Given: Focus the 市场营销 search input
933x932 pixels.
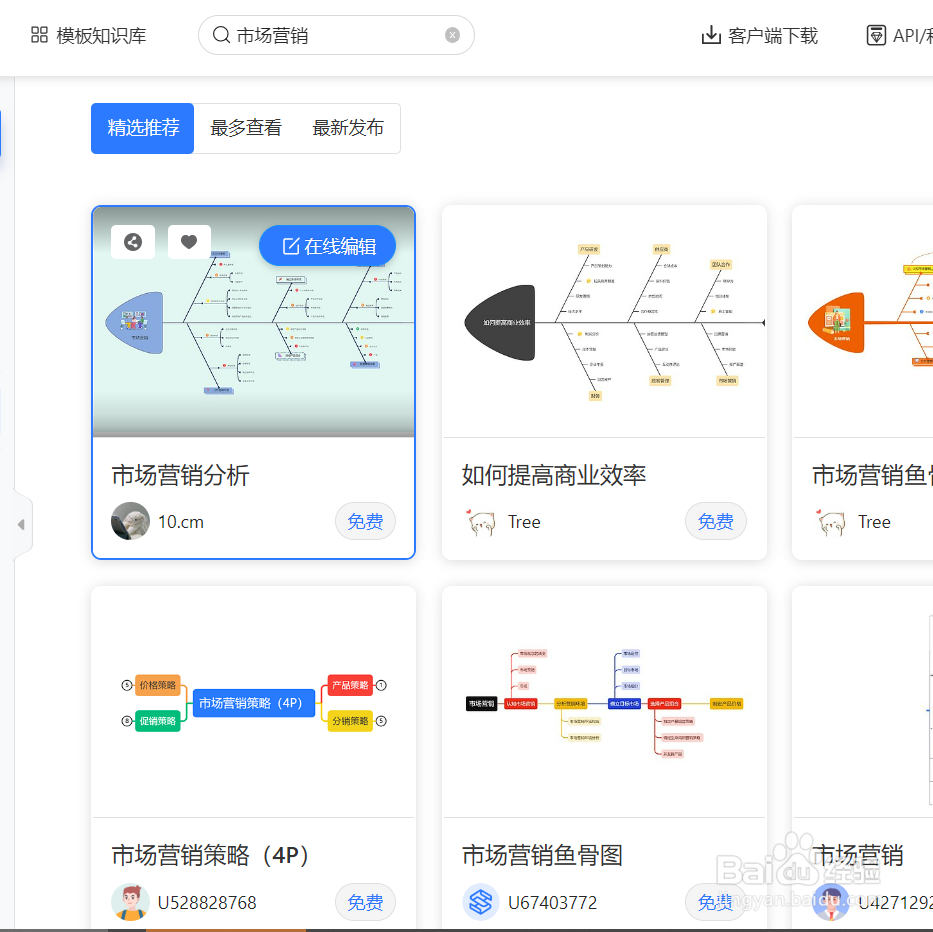Looking at the screenshot, I should 336,35.
